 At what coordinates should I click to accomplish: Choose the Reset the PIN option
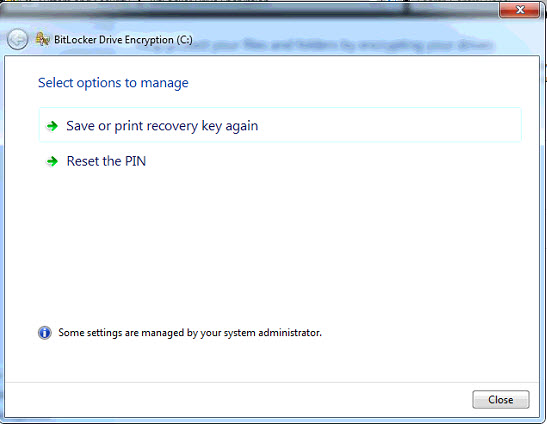coord(106,161)
